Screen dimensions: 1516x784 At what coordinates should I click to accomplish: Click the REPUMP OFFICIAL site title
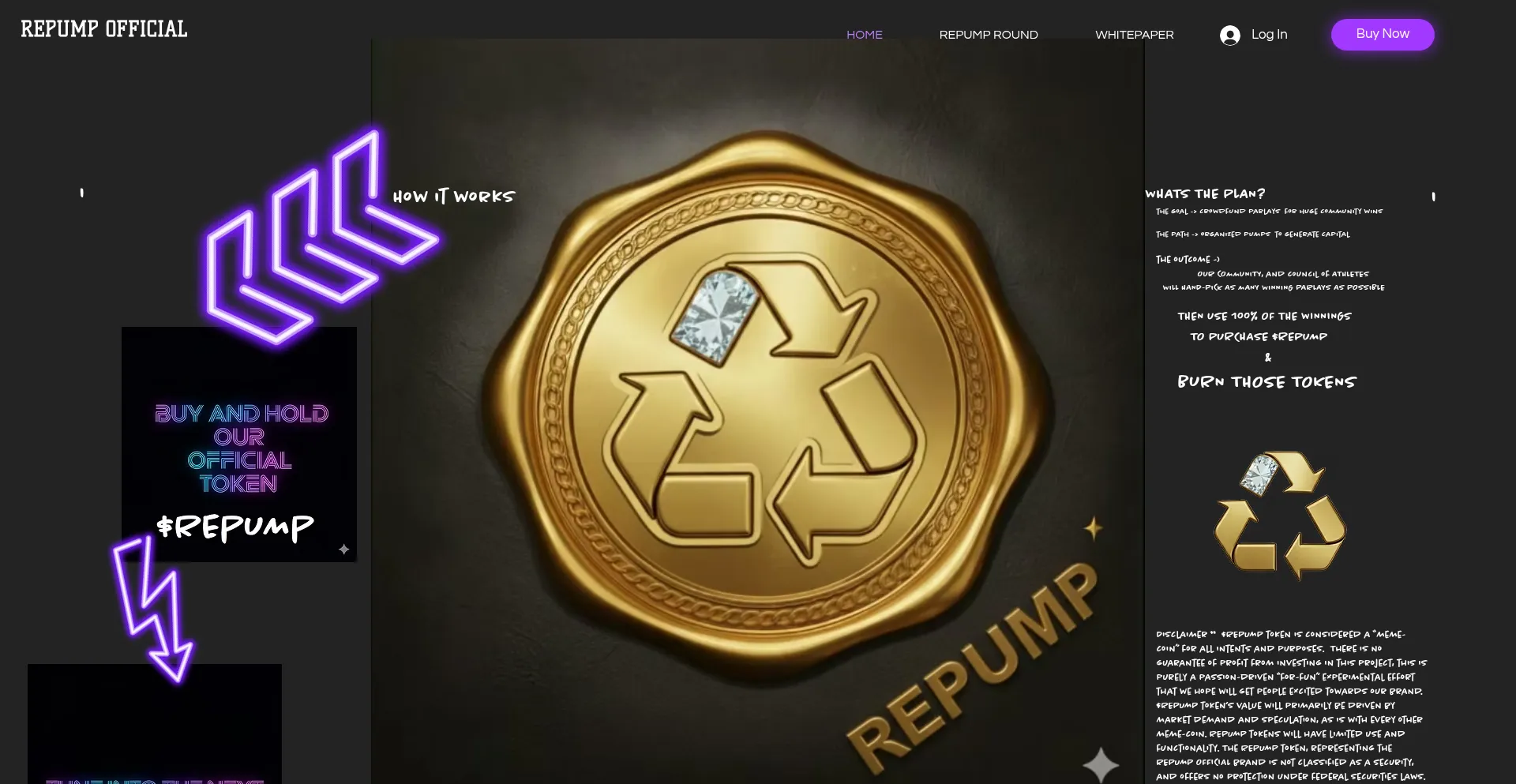click(104, 29)
